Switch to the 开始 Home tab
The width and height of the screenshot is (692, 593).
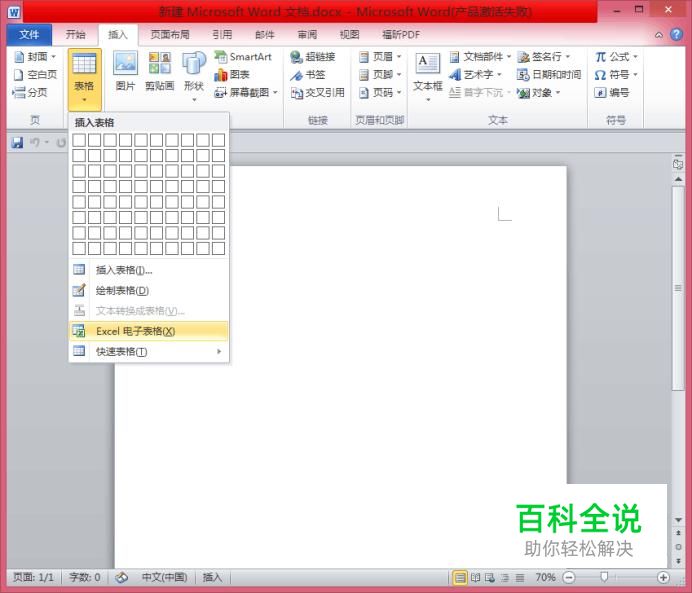coord(75,34)
